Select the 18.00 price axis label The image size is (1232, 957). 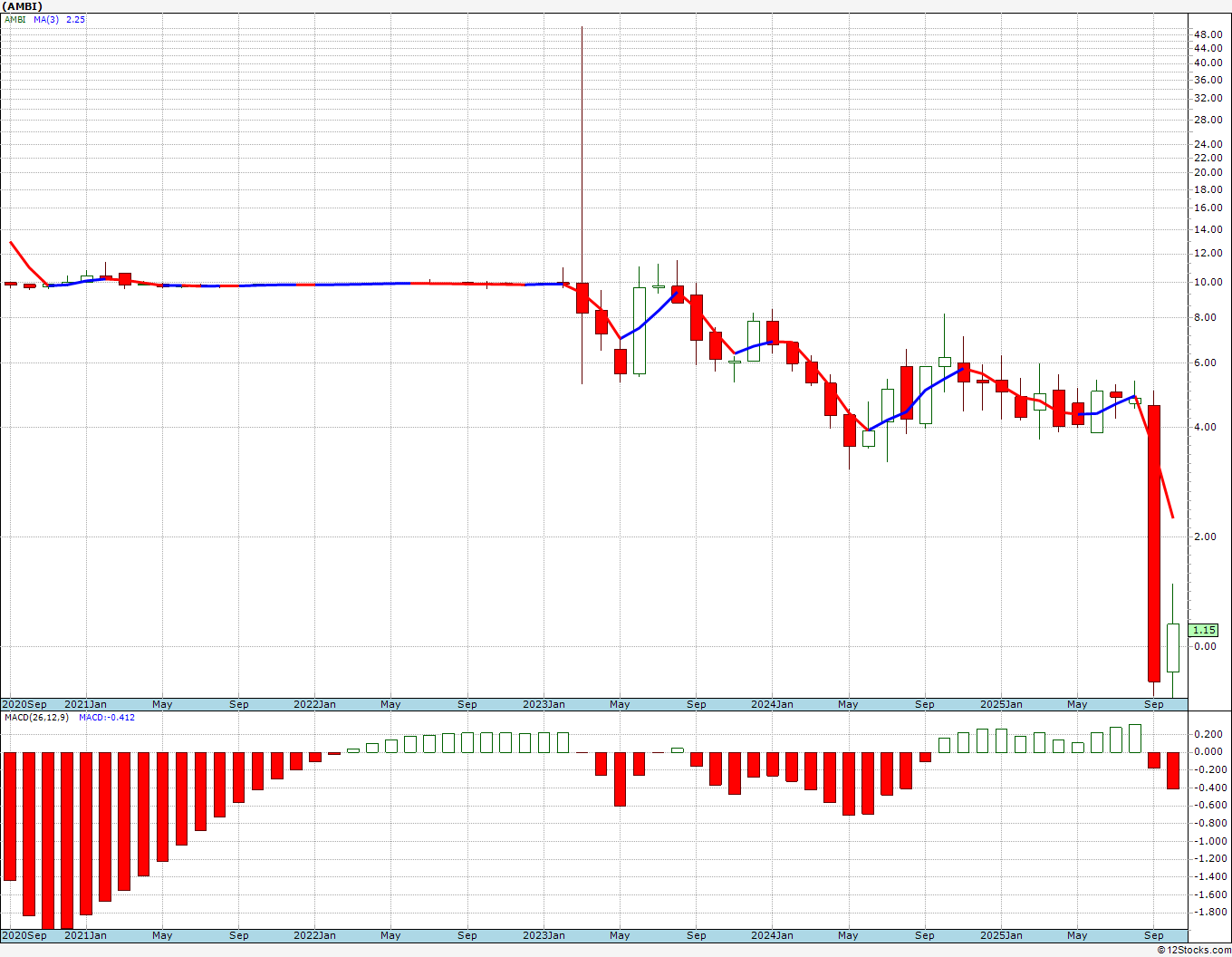[1208, 189]
